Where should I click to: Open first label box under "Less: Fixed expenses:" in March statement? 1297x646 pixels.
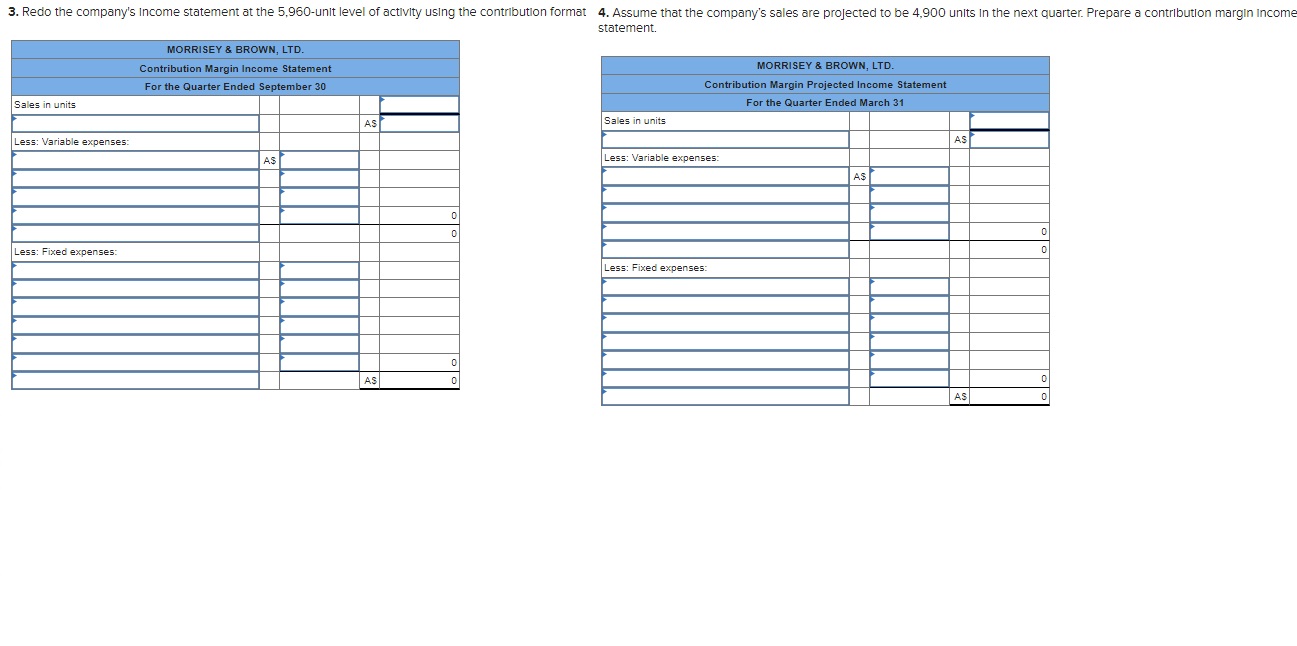725,286
